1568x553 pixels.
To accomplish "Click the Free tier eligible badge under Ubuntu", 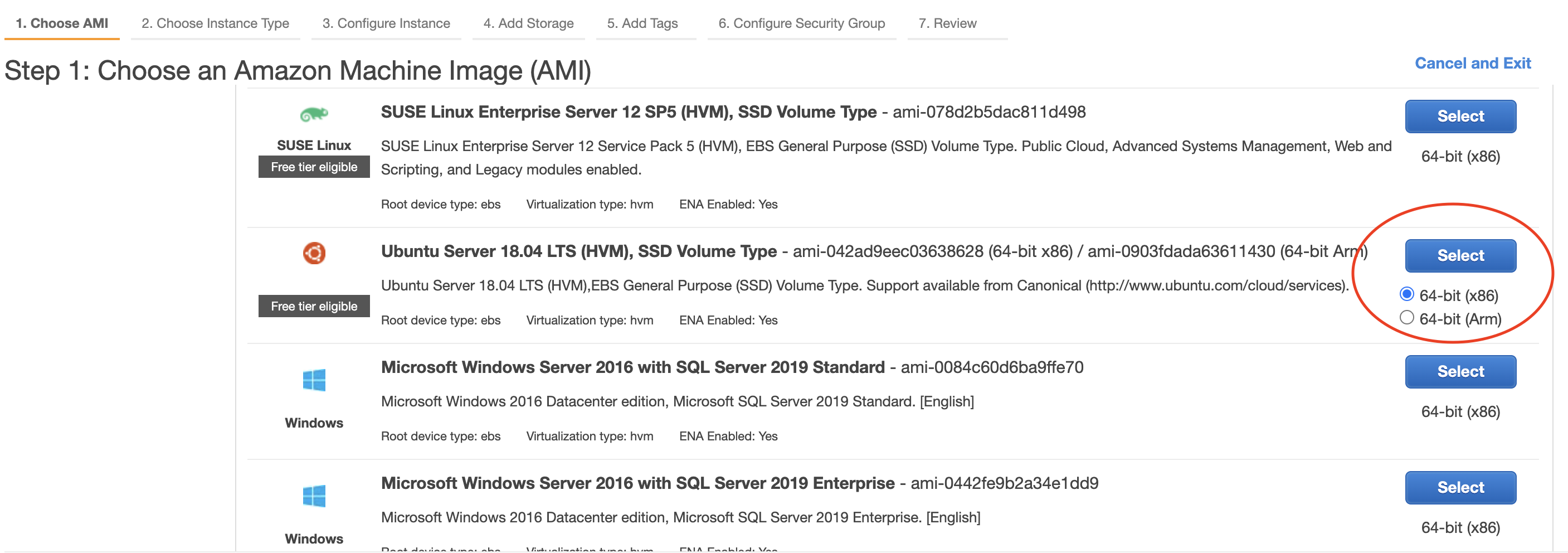I will point(314,307).
